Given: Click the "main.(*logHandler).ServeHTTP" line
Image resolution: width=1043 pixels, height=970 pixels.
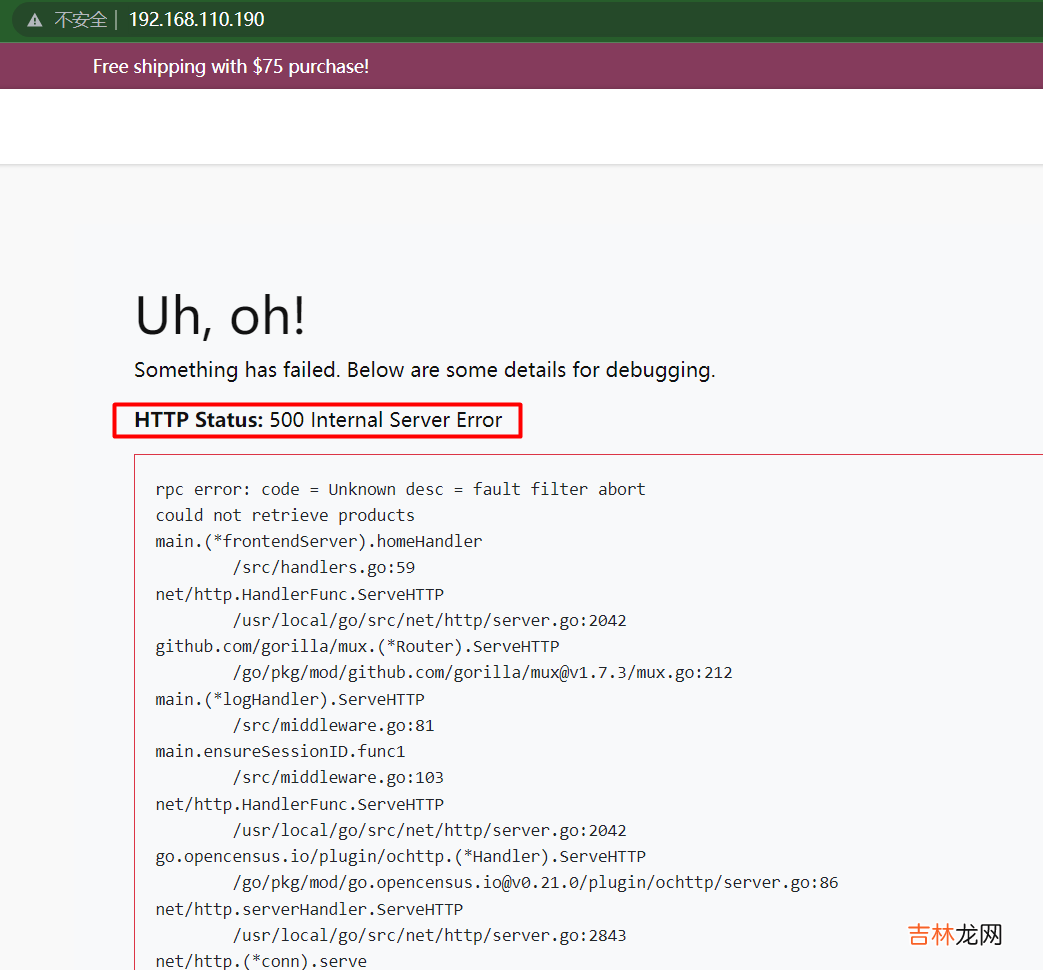Looking at the screenshot, I should [x=290, y=699].
